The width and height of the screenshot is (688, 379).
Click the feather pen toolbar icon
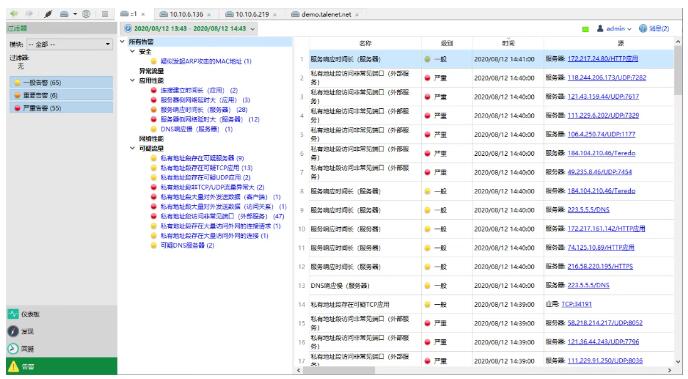[48, 14]
